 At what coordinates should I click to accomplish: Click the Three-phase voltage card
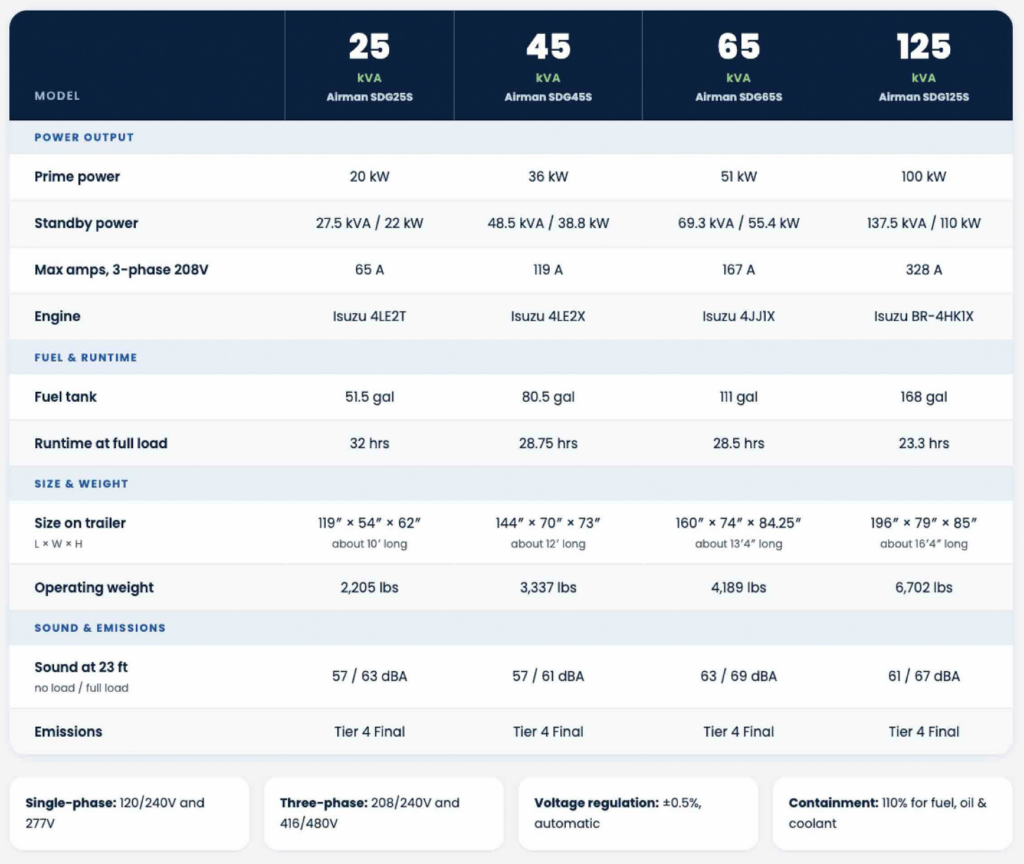click(x=384, y=814)
